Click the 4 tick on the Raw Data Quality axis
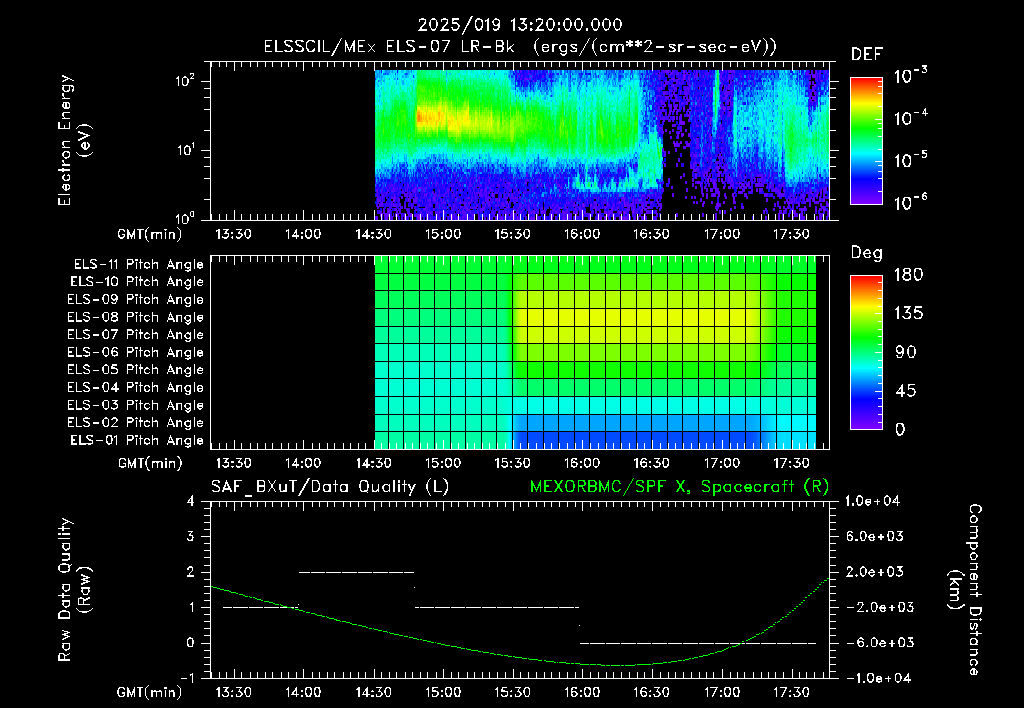The height and width of the screenshot is (708, 1024). [x=190, y=501]
